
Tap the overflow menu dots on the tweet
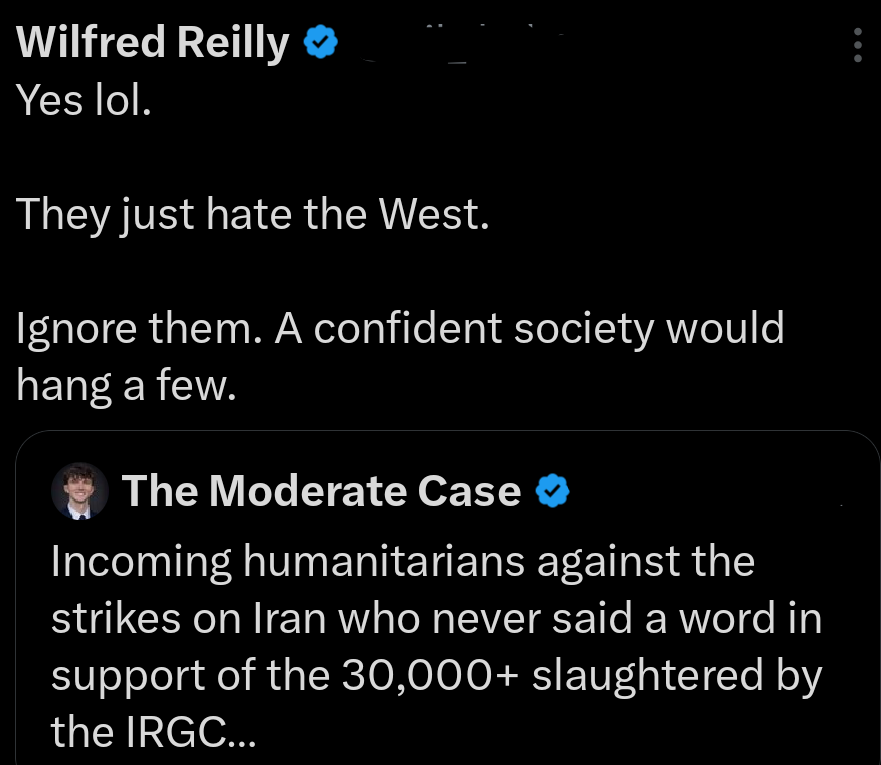pos(857,45)
